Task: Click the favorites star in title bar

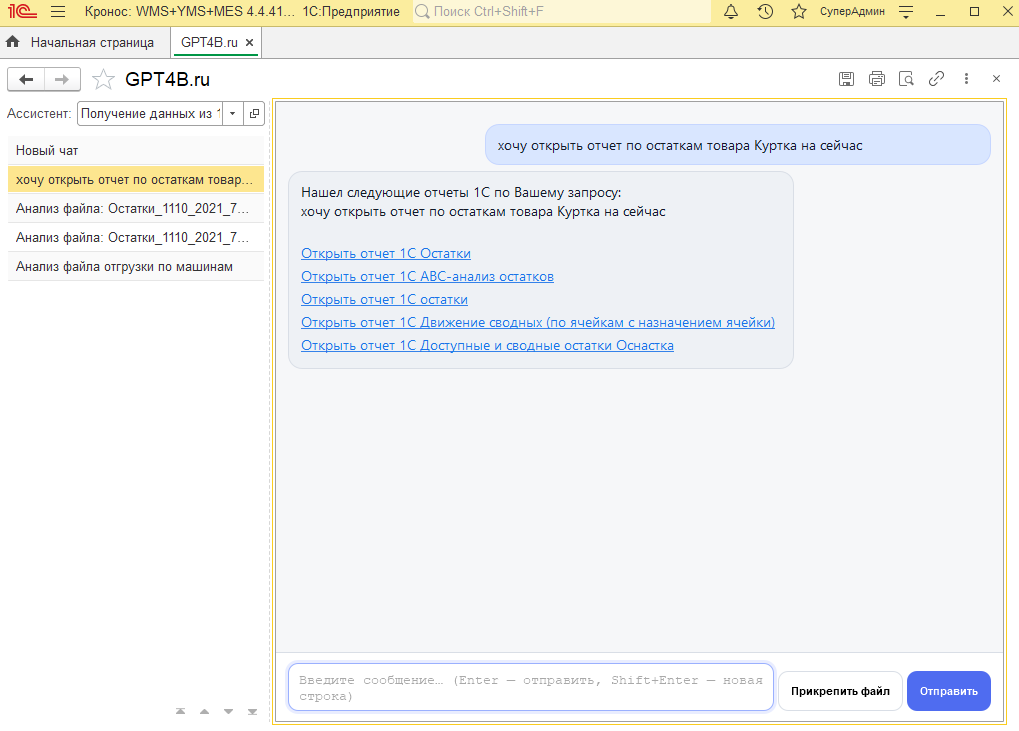Action: click(798, 12)
